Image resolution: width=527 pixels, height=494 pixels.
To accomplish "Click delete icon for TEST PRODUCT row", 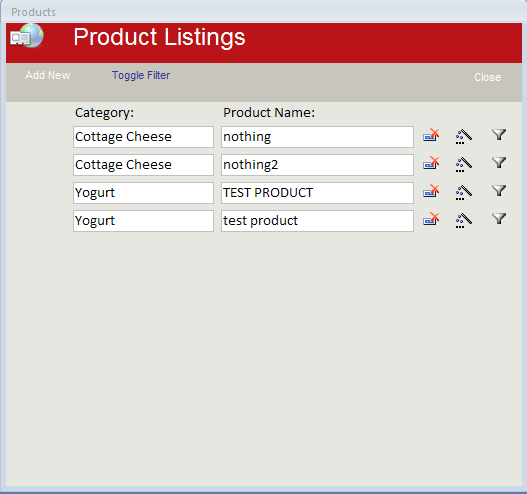I will 431,192.
